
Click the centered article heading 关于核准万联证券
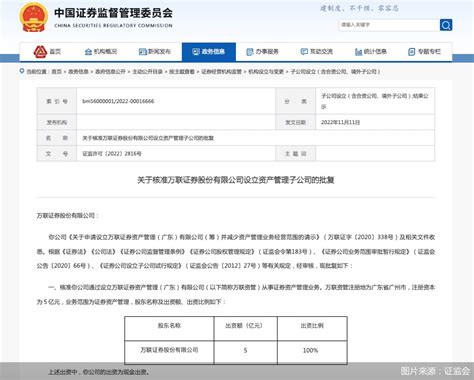coord(236,180)
